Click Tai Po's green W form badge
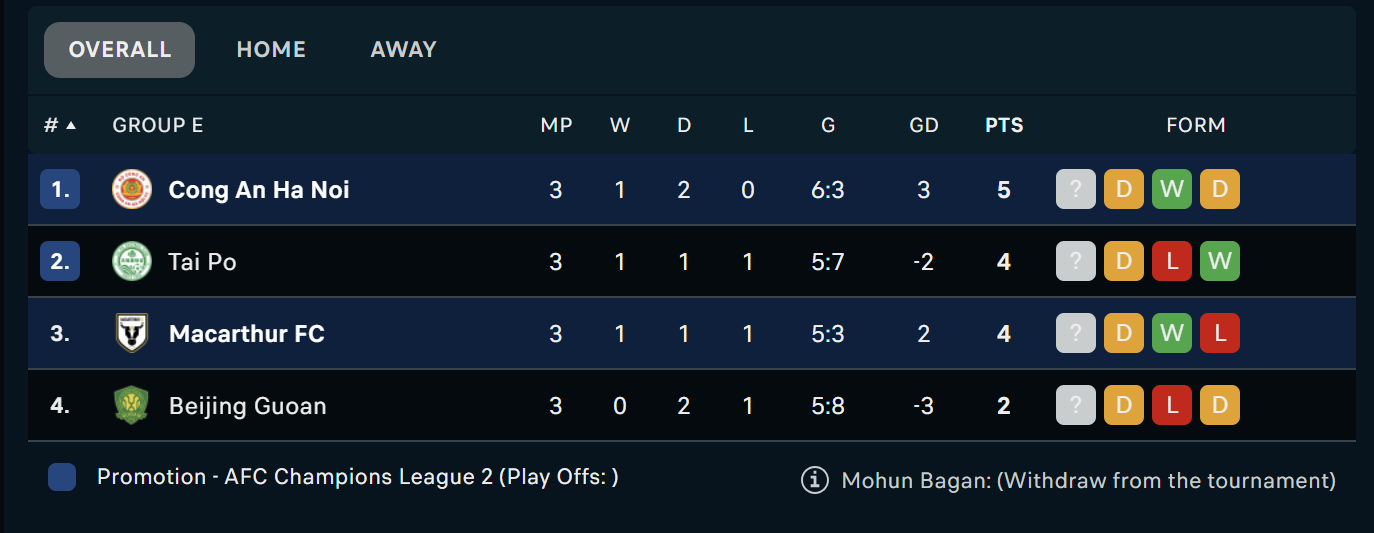 [1219, 262]
